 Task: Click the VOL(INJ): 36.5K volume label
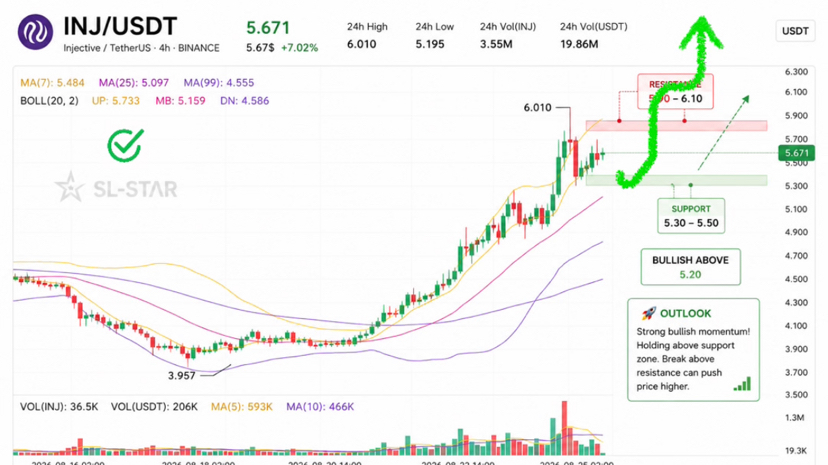coord(59,407)
